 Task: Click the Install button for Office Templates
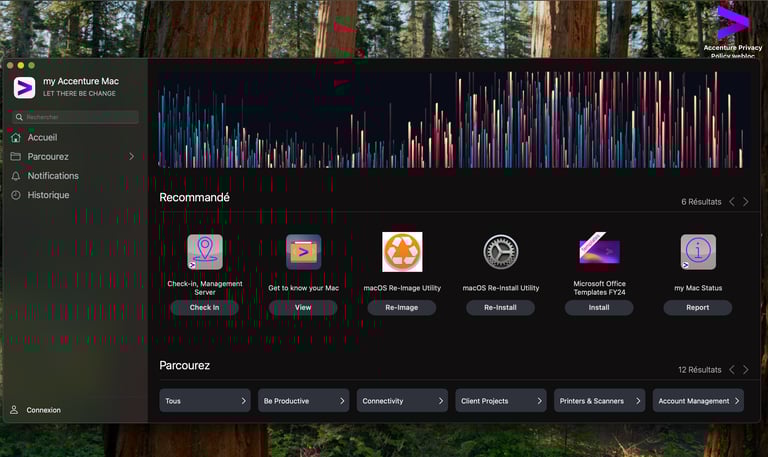[599, 308]
